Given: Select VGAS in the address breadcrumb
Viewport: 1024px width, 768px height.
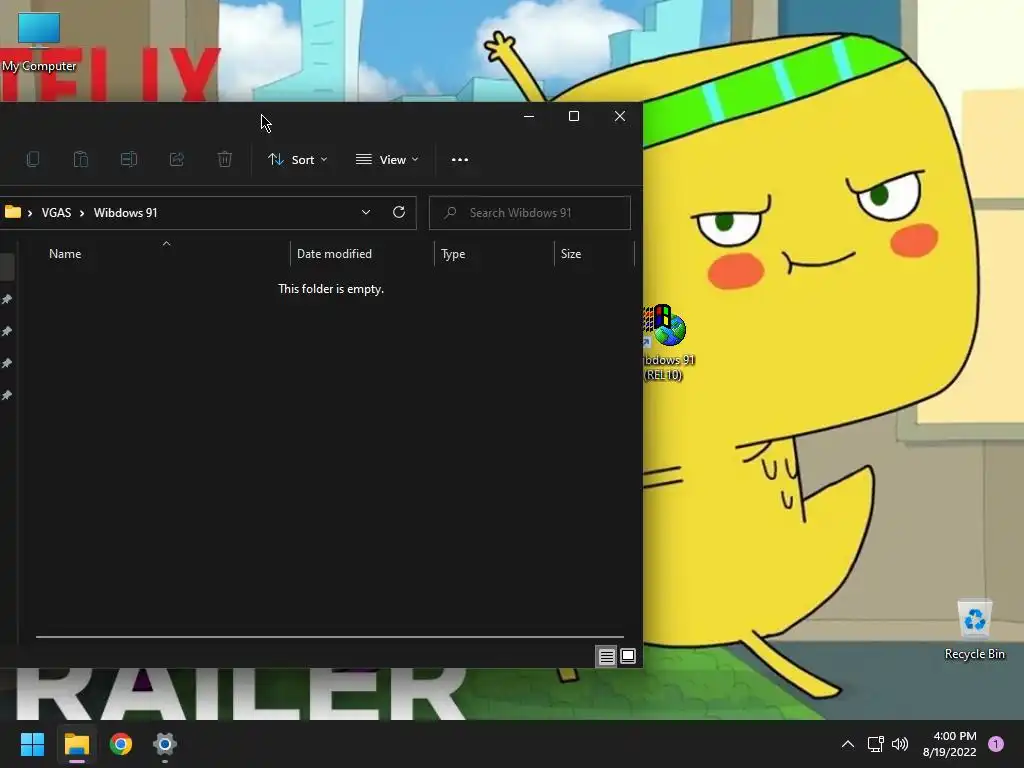Looking at the screenshot, I should pyautogui.click(x=56, y=213).
